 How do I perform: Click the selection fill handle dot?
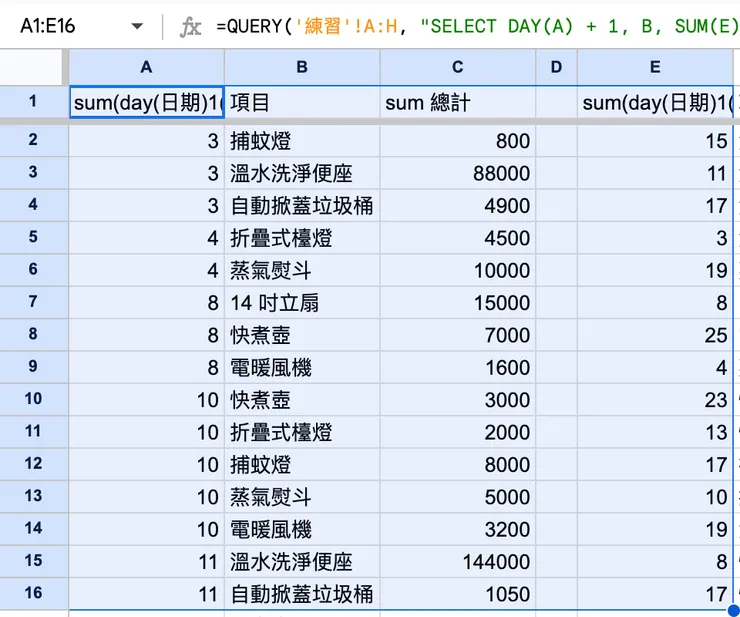pos(733,610)
